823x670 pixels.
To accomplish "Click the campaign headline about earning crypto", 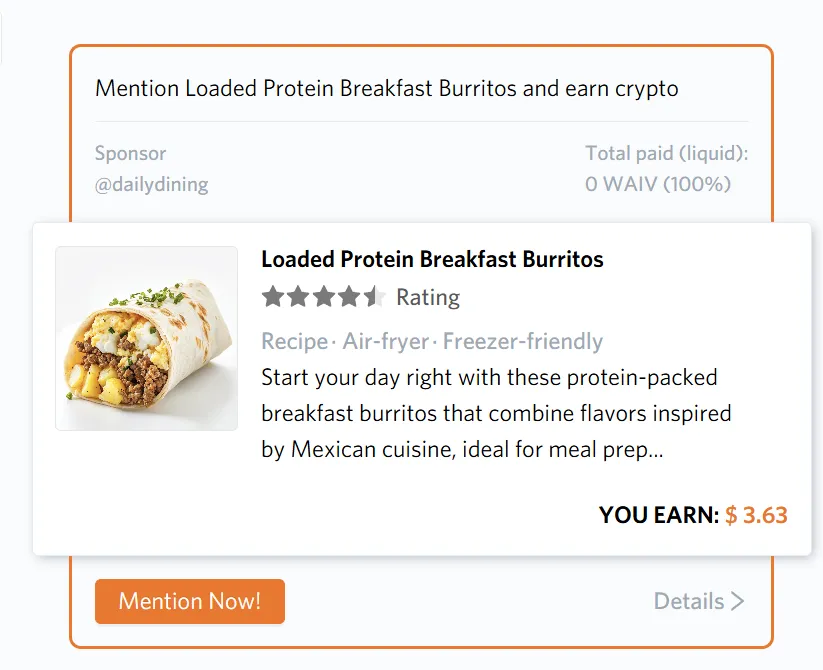I will click(x=386, y=88).
